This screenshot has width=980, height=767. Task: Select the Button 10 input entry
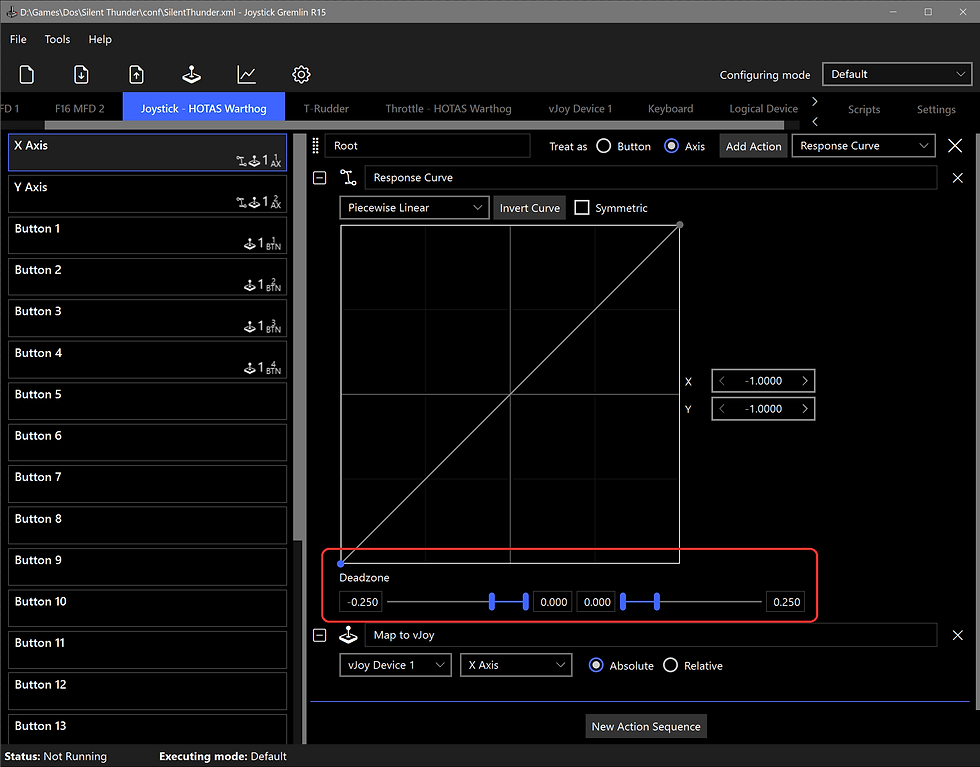pyautogui.click(x=148, y=608)
